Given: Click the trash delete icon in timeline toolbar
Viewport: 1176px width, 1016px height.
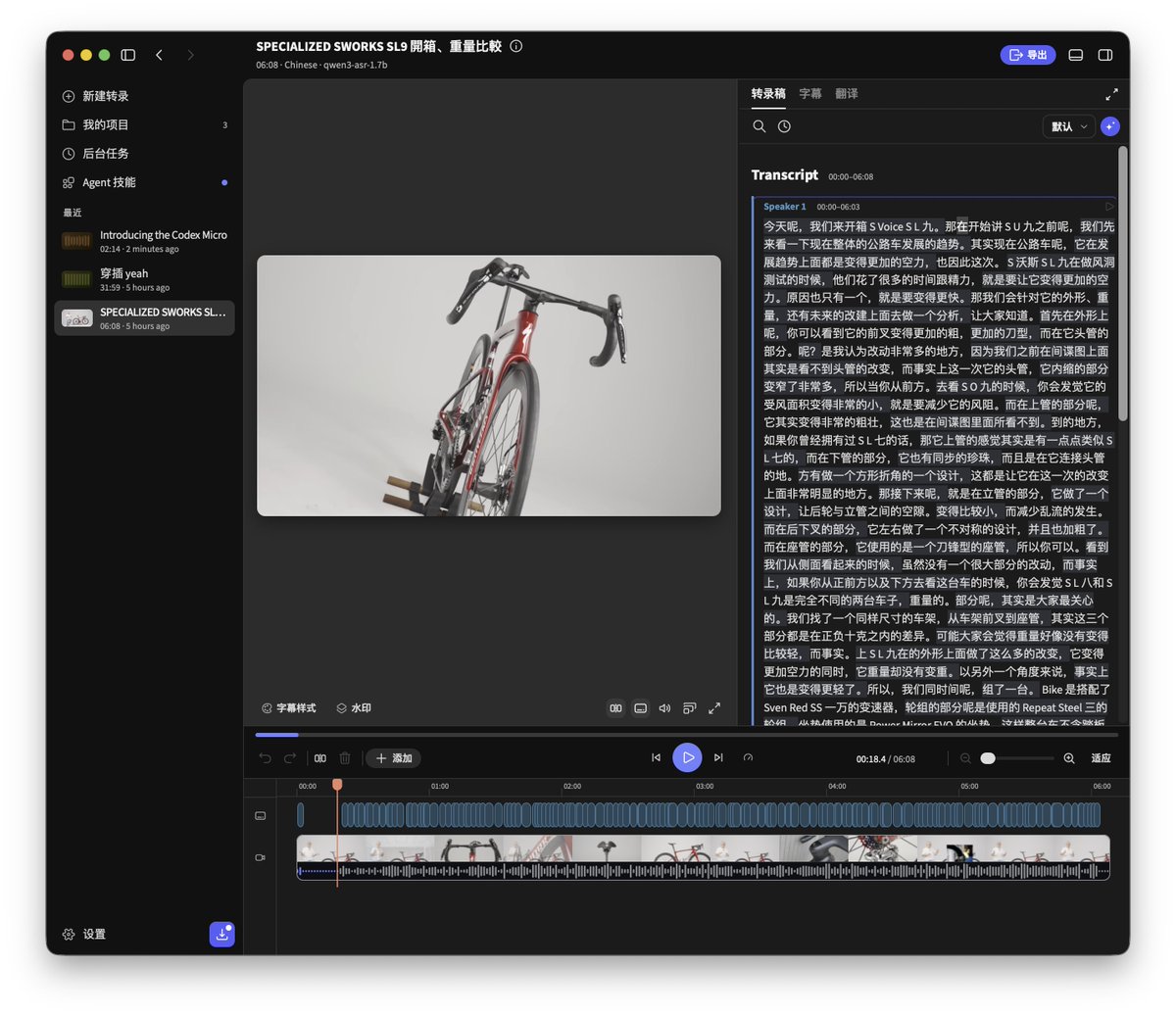Looking at the screenshot, I should (x=345, y=758).
